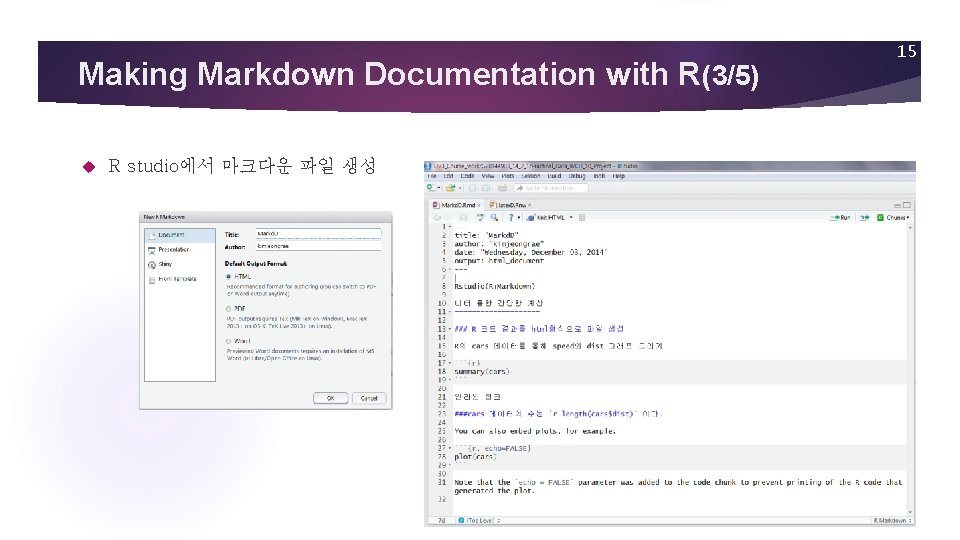The image size is (960, 540).
Task: Click Cancel in New R Markdown dialog
Action: [369, 398]
